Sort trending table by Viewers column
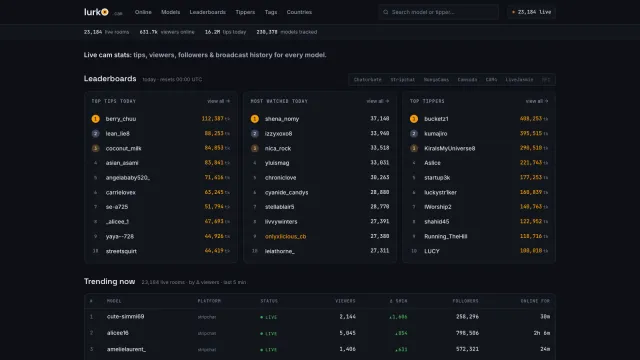 [x=345, y=301]
